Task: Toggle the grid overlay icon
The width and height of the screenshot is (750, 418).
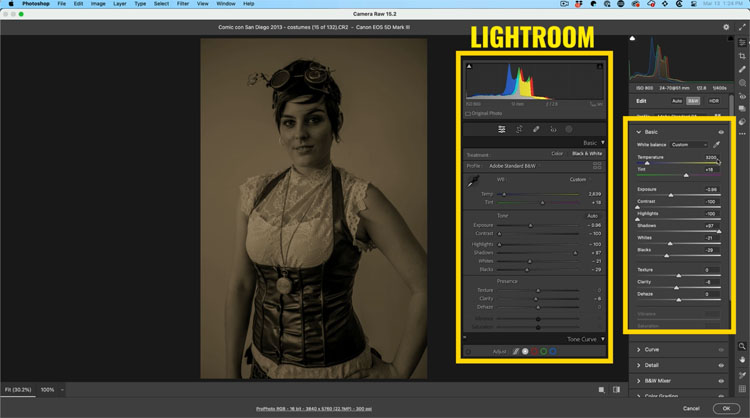Action: click(x=742, y=389)
